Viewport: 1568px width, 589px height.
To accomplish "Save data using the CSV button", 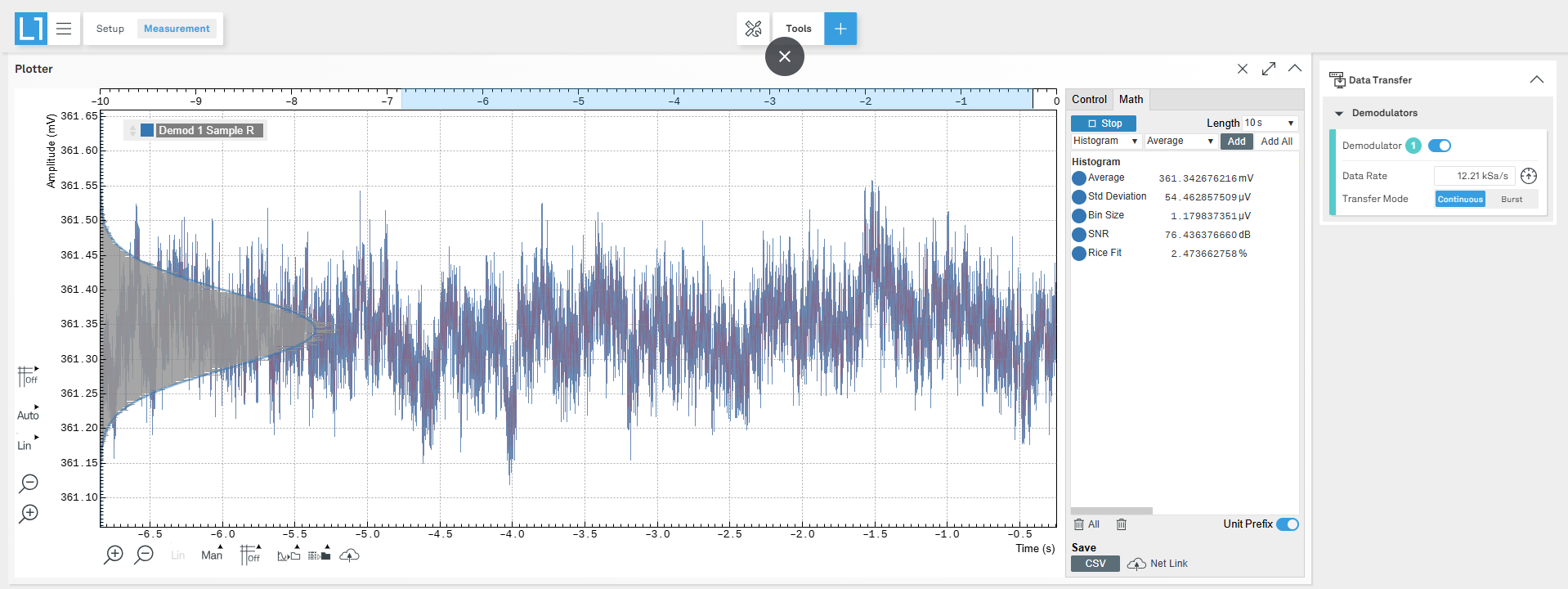I will coord(1095,564).
